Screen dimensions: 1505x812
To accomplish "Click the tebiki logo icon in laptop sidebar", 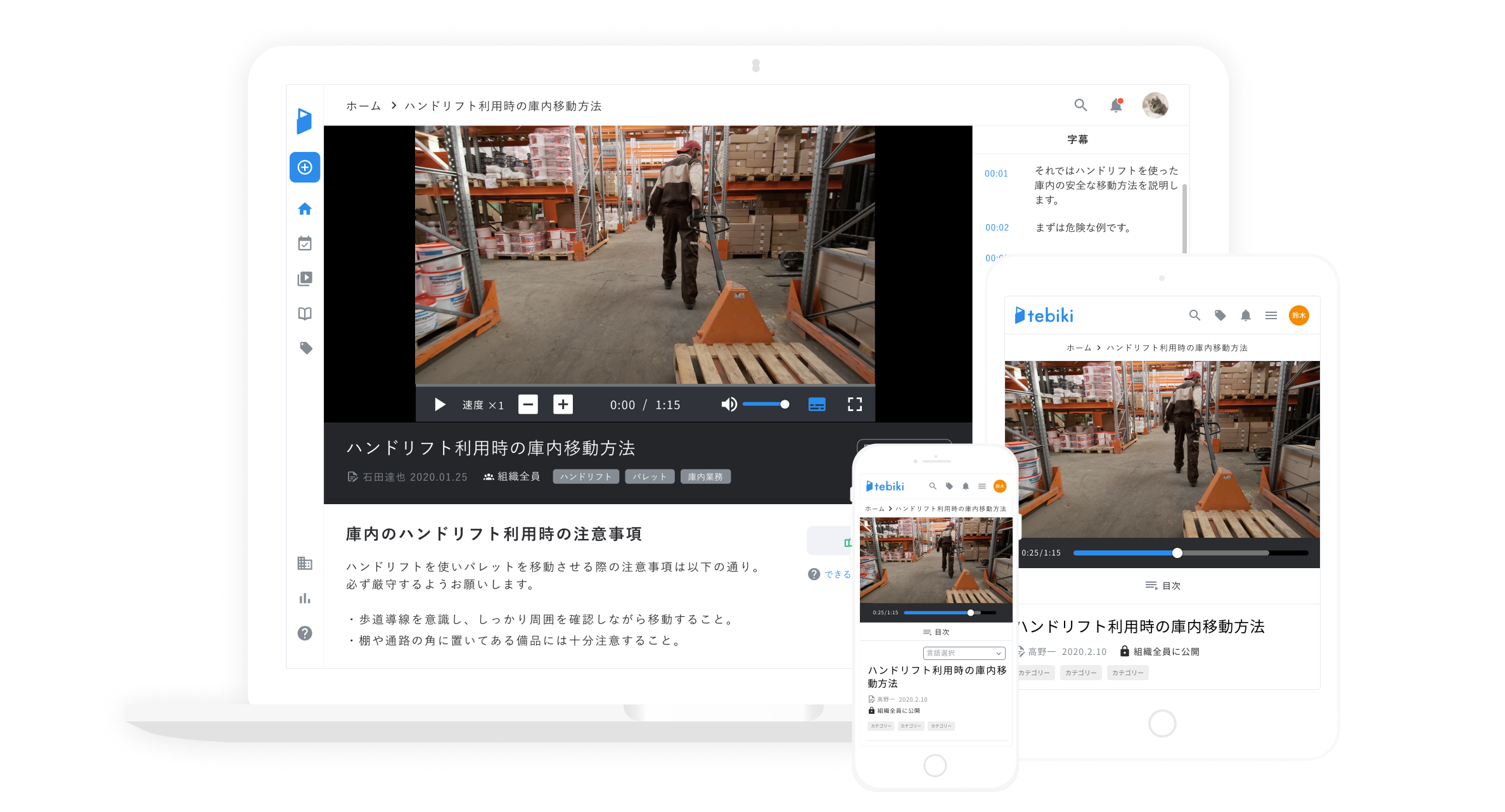I will tap(304, 120).
